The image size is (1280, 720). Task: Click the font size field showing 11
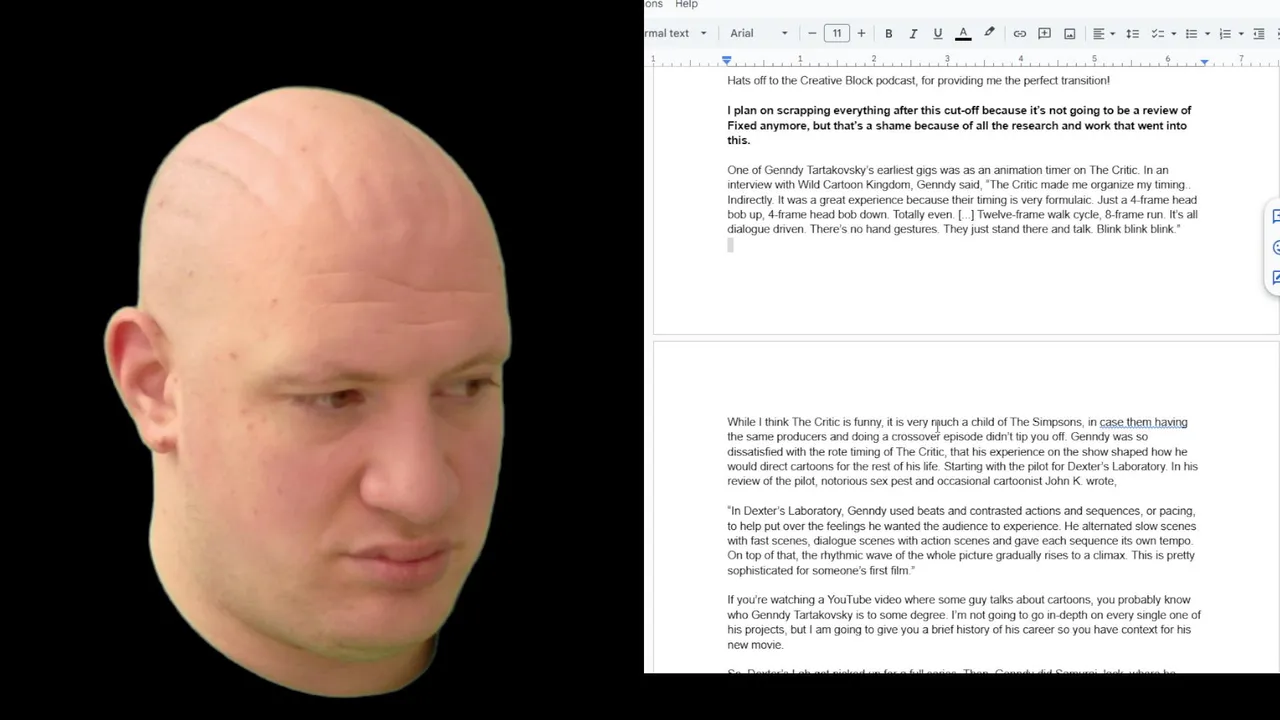837,33
